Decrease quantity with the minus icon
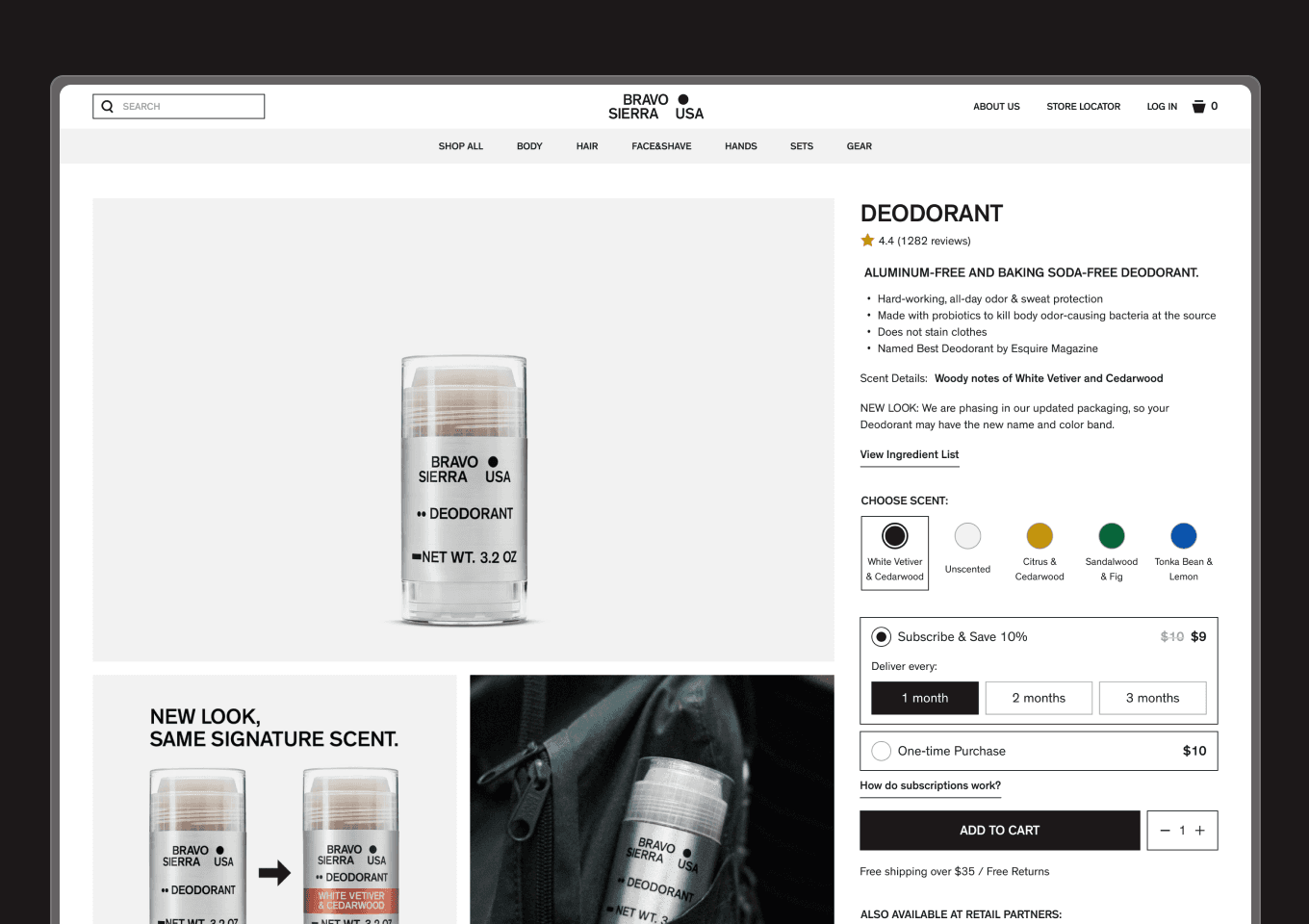This screenshot has width=1309, height=924. click(1165, 831)
